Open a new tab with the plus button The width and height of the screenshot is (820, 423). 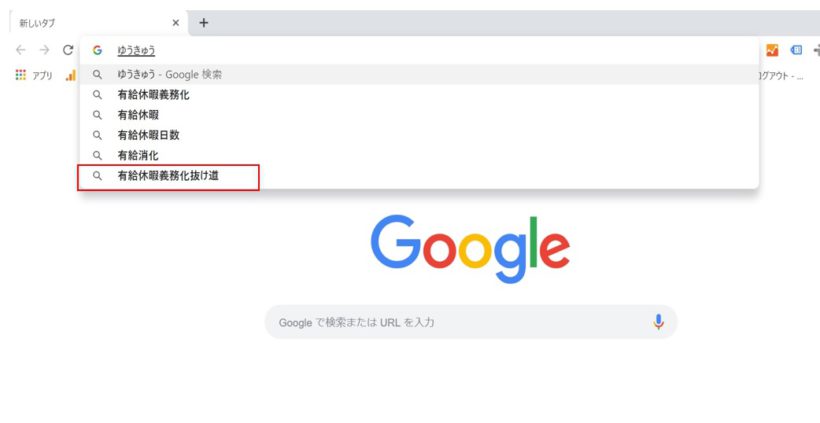pos(203,23)
